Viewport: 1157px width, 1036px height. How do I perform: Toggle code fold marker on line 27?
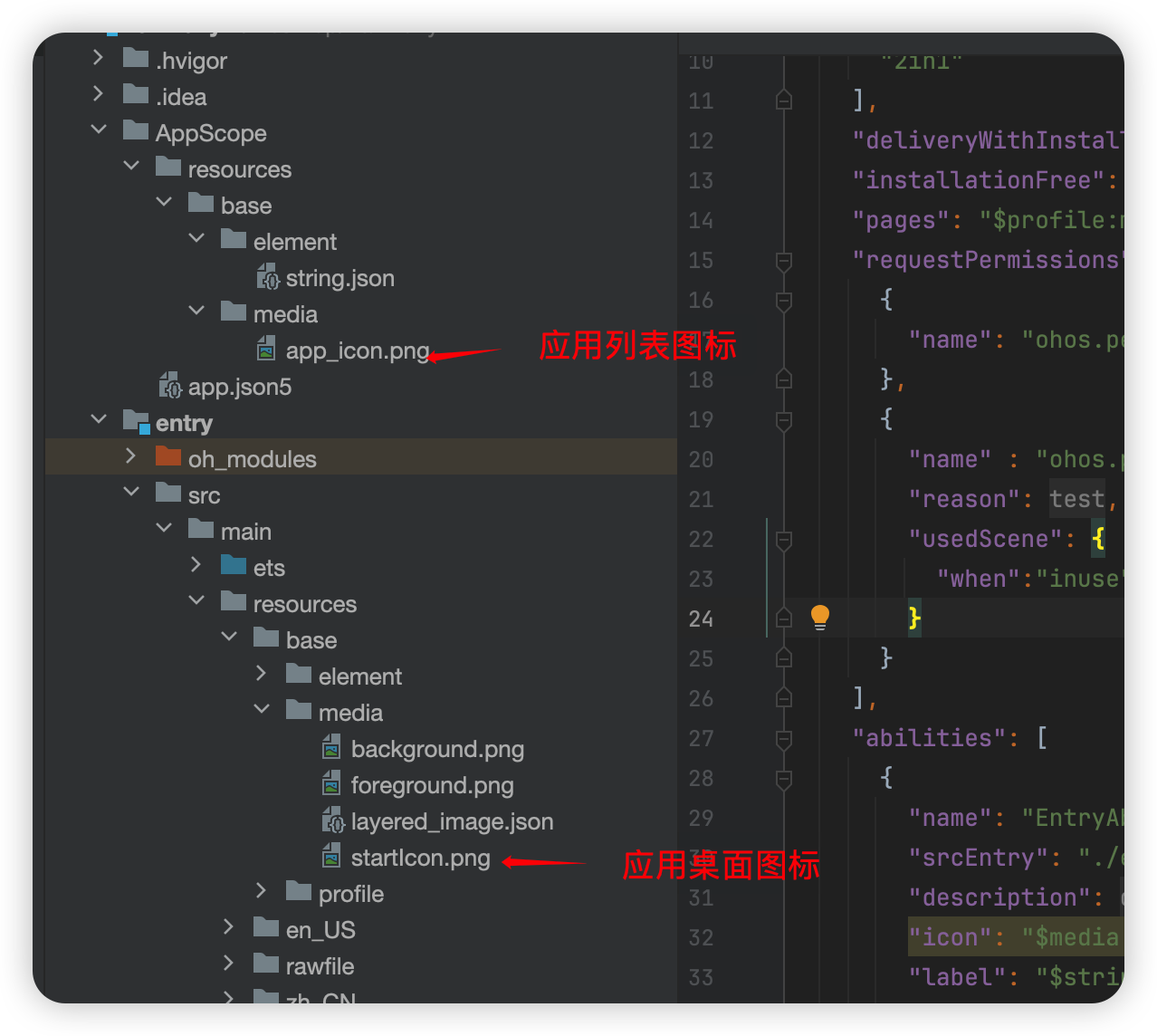(784, 739)
